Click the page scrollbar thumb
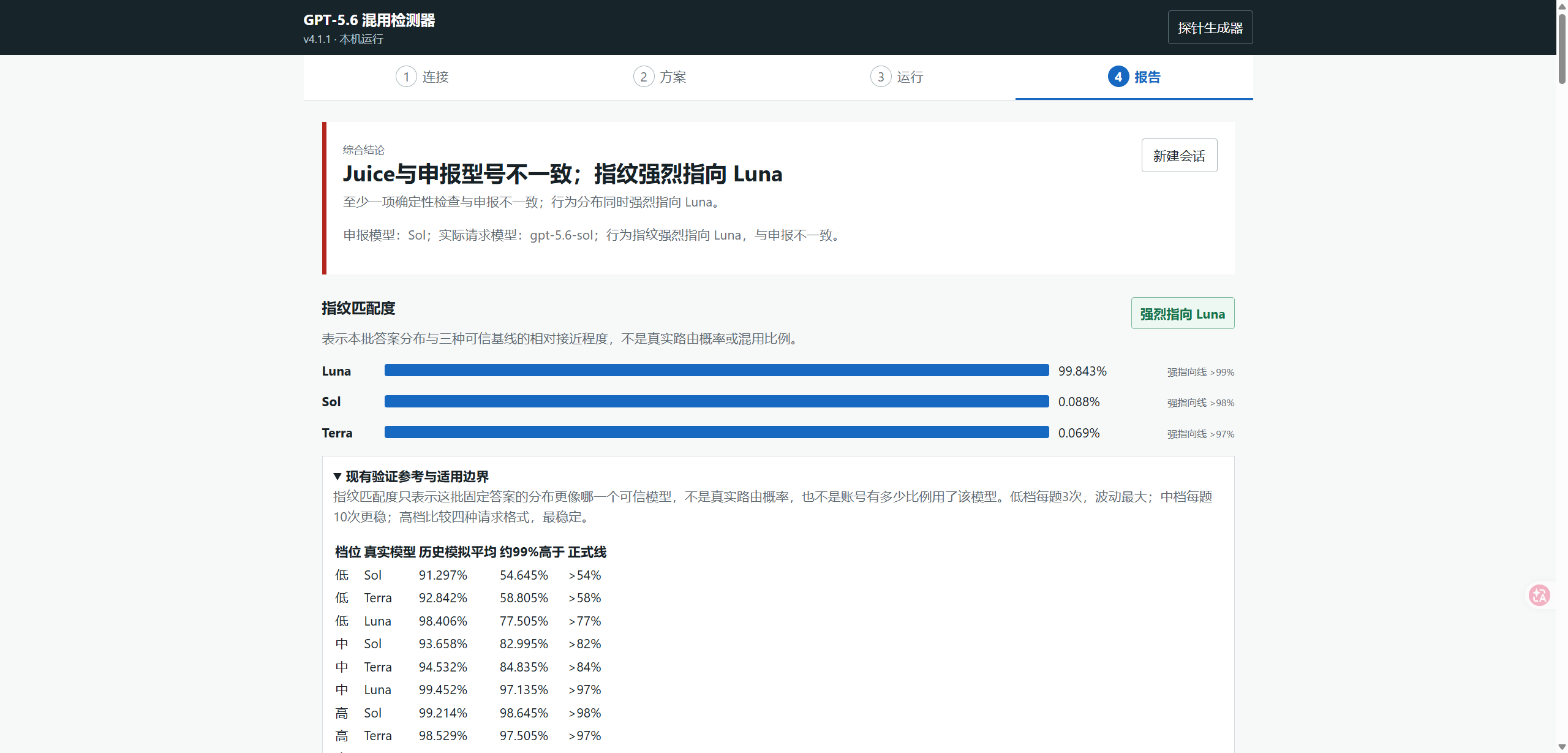The image size is (1568, 753). (x=1562, y=48)
